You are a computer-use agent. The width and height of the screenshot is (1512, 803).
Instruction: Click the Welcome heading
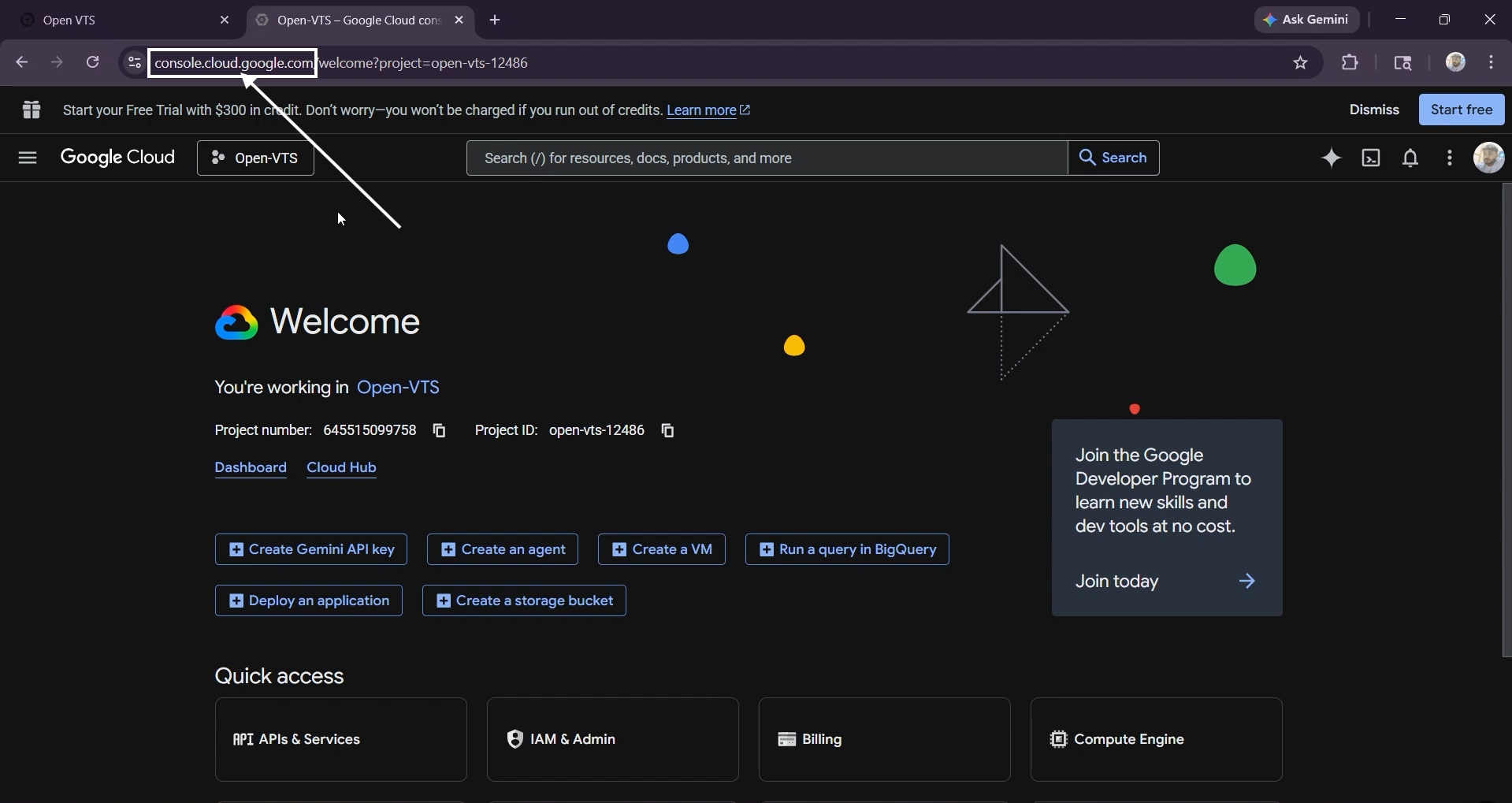tap(345, 322)
